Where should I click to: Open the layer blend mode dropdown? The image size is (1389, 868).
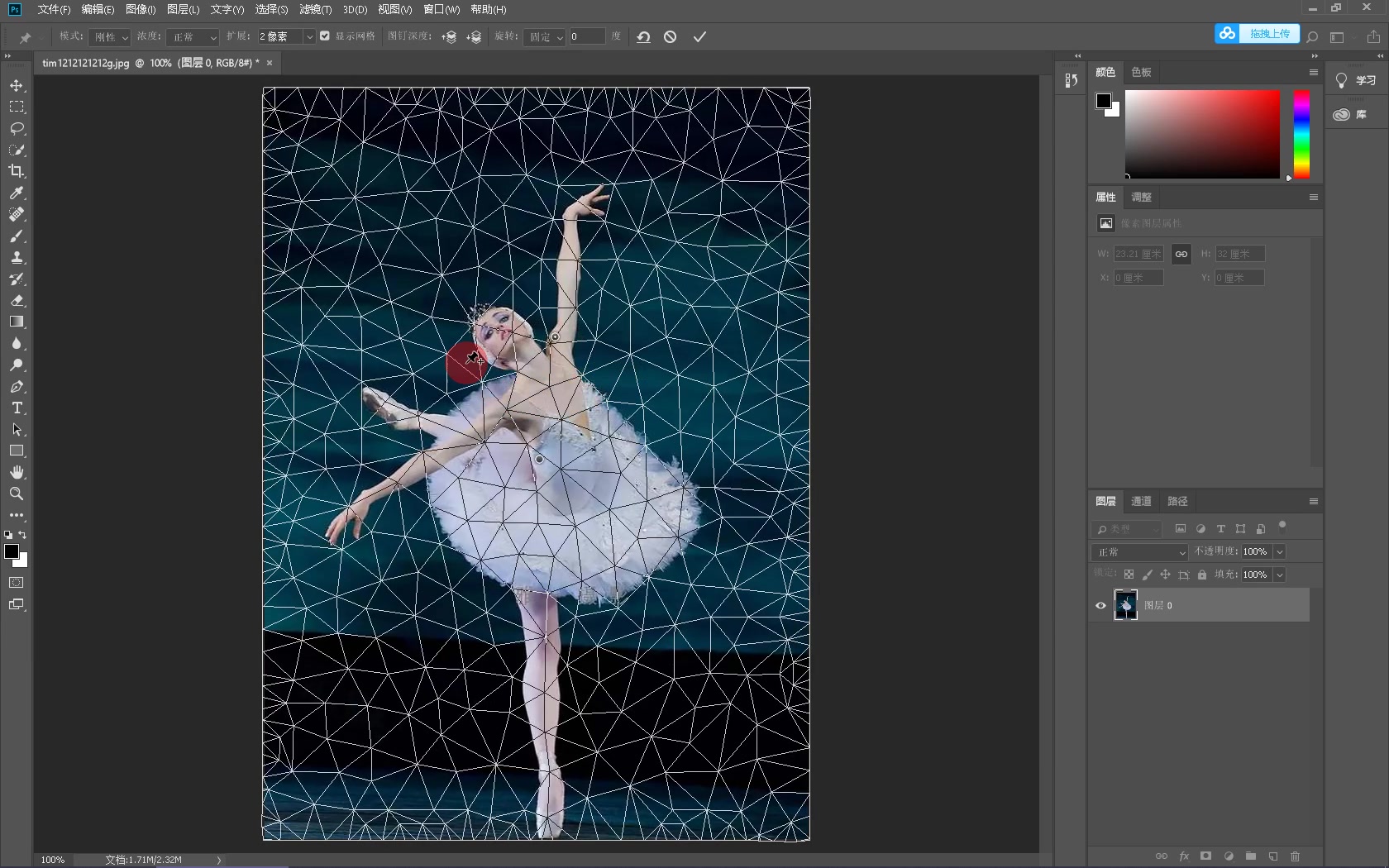[1138, 551]
